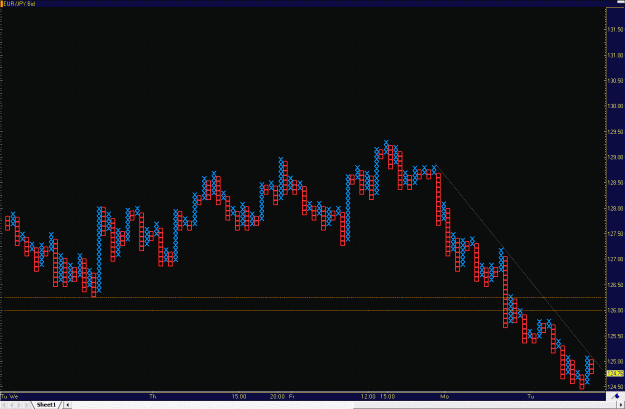Click the 126.50 price axis label

click(616, 285)
